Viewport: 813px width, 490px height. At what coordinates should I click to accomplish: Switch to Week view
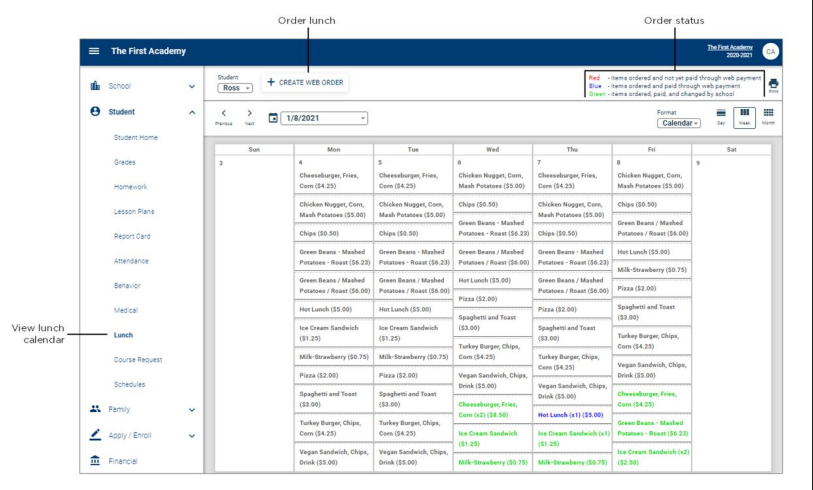pos(744,117)
